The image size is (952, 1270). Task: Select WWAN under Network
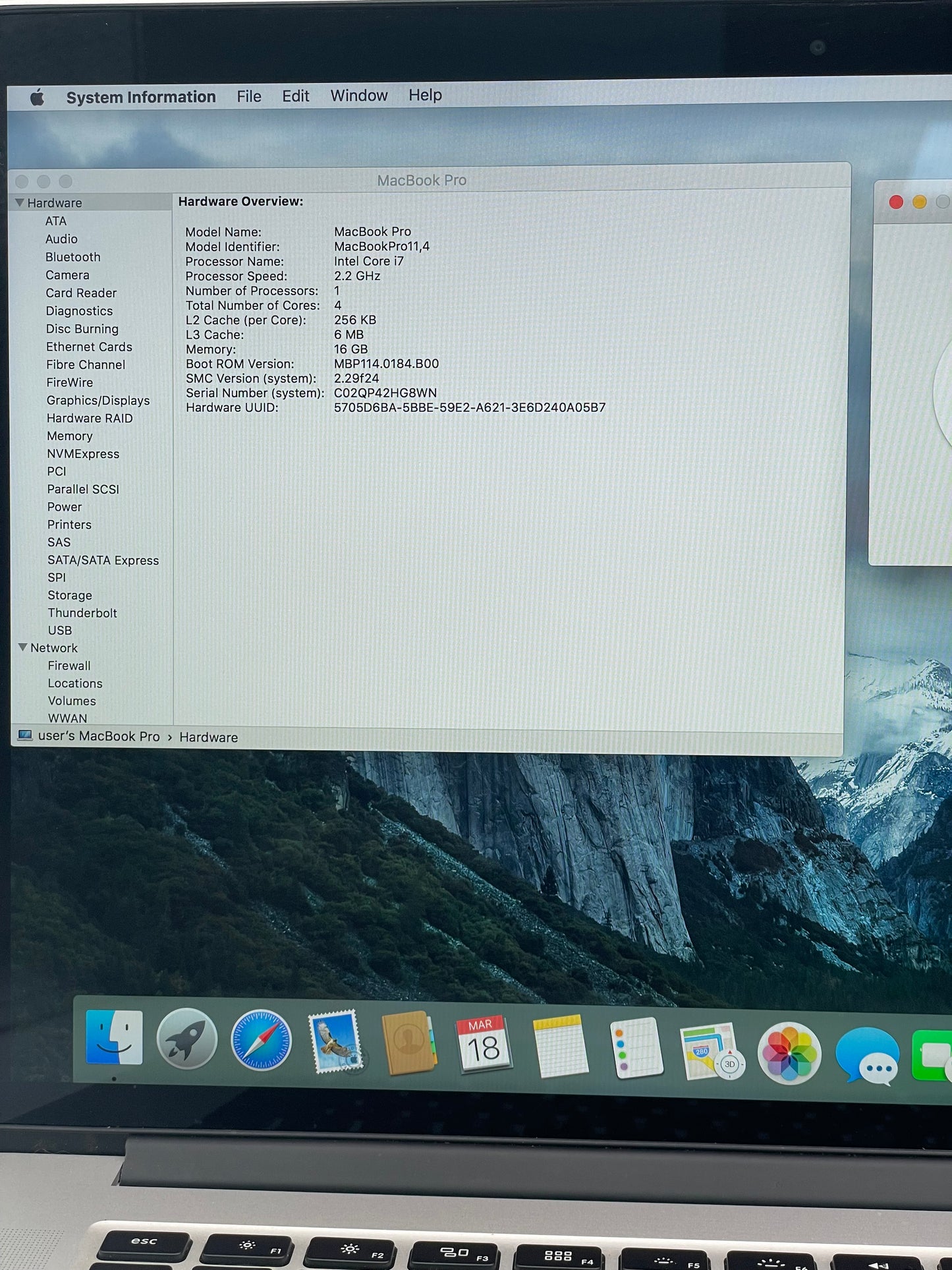[x=67, y=718]
